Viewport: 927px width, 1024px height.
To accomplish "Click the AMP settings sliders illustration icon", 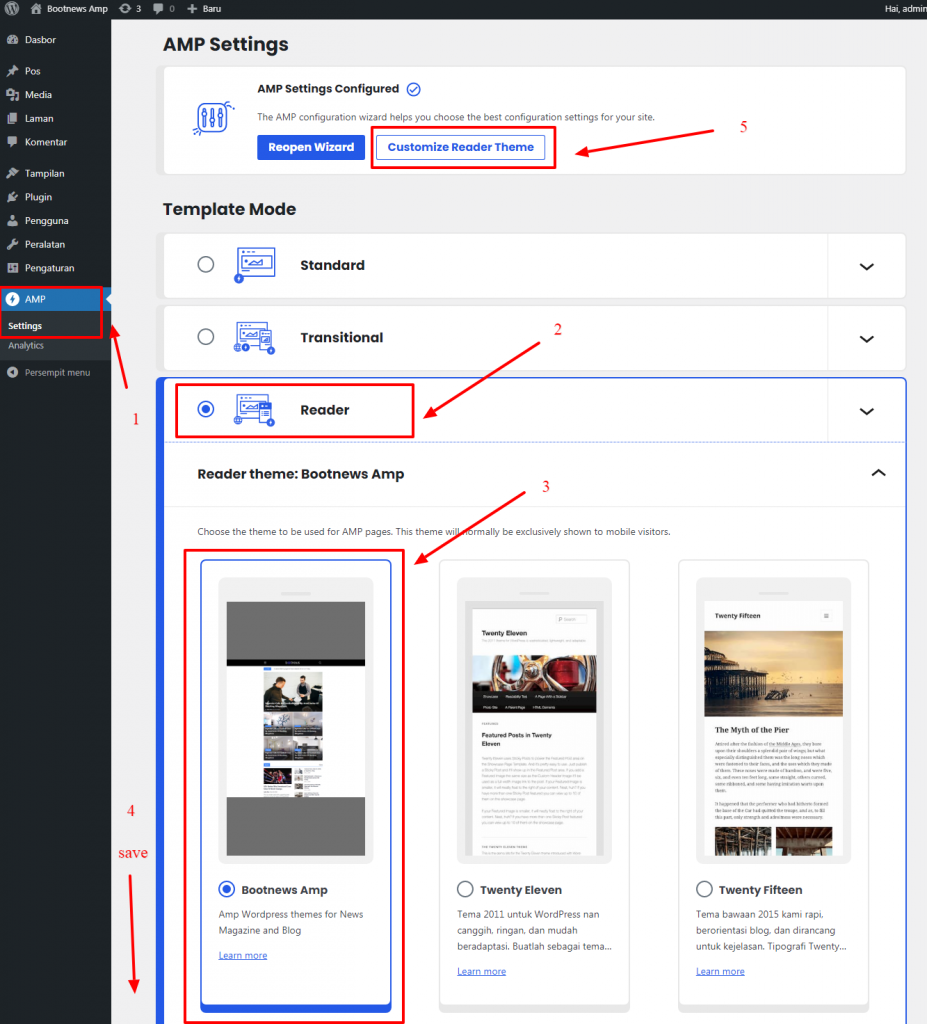I will click(213, 118).
